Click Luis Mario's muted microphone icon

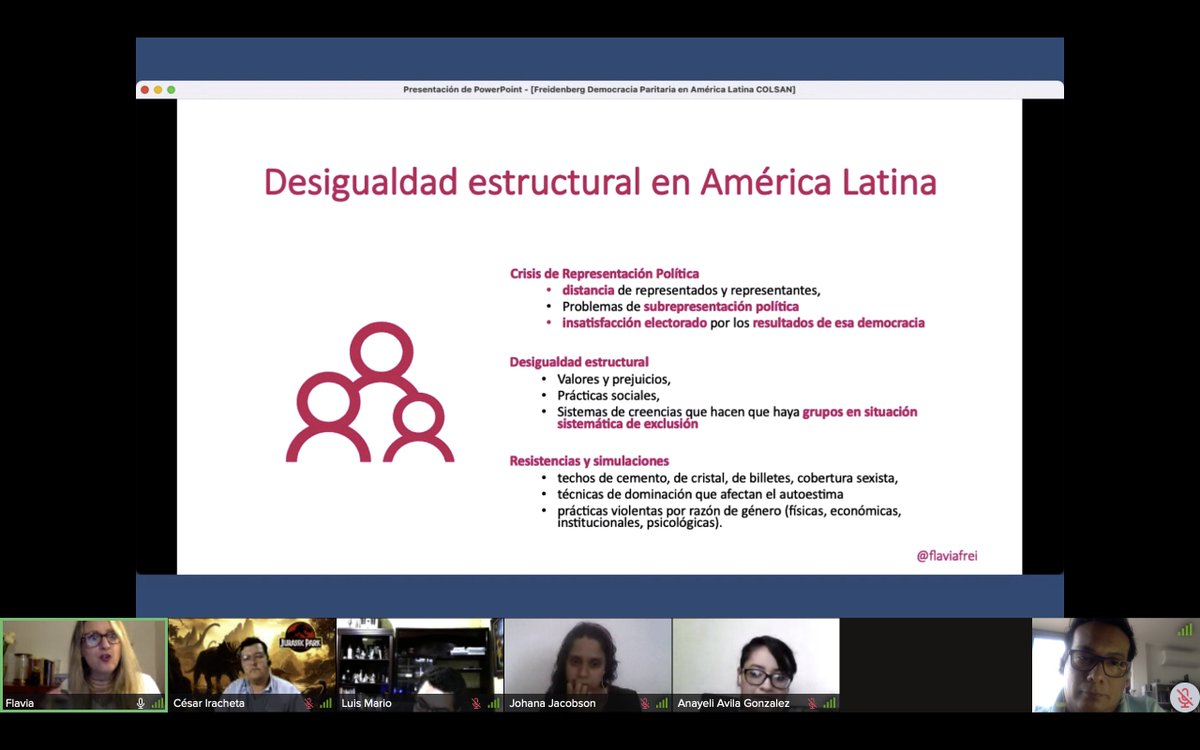pos(476,704)
